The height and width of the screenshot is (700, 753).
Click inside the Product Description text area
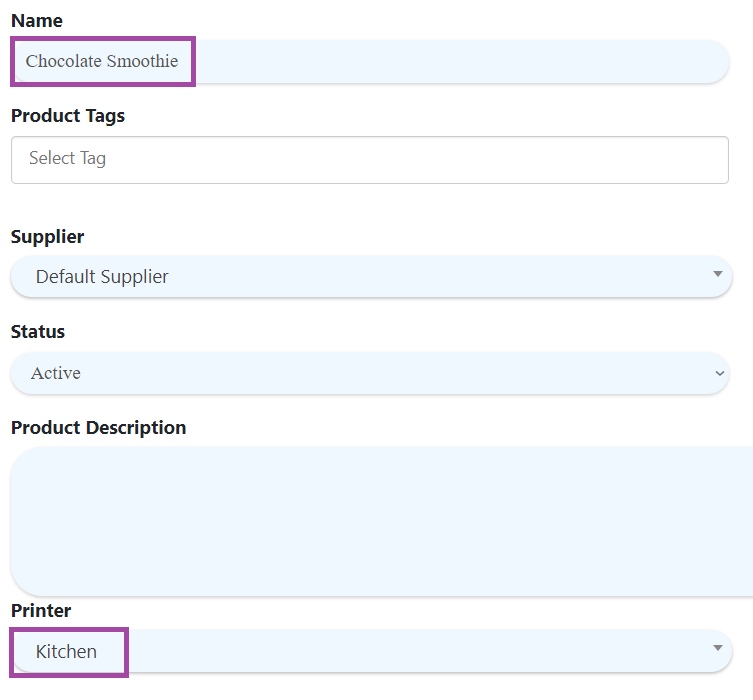pyautogui.click(x=382, y=521)
